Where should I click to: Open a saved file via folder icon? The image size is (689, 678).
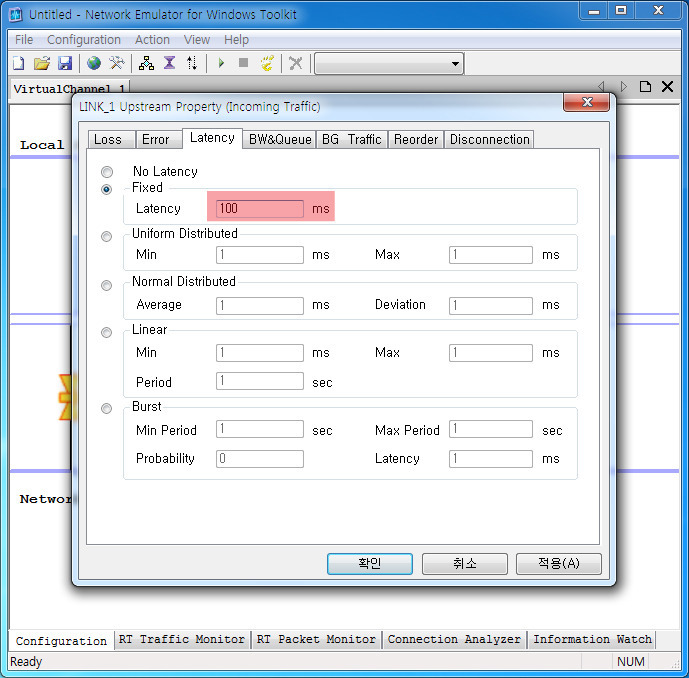[42, 63]
